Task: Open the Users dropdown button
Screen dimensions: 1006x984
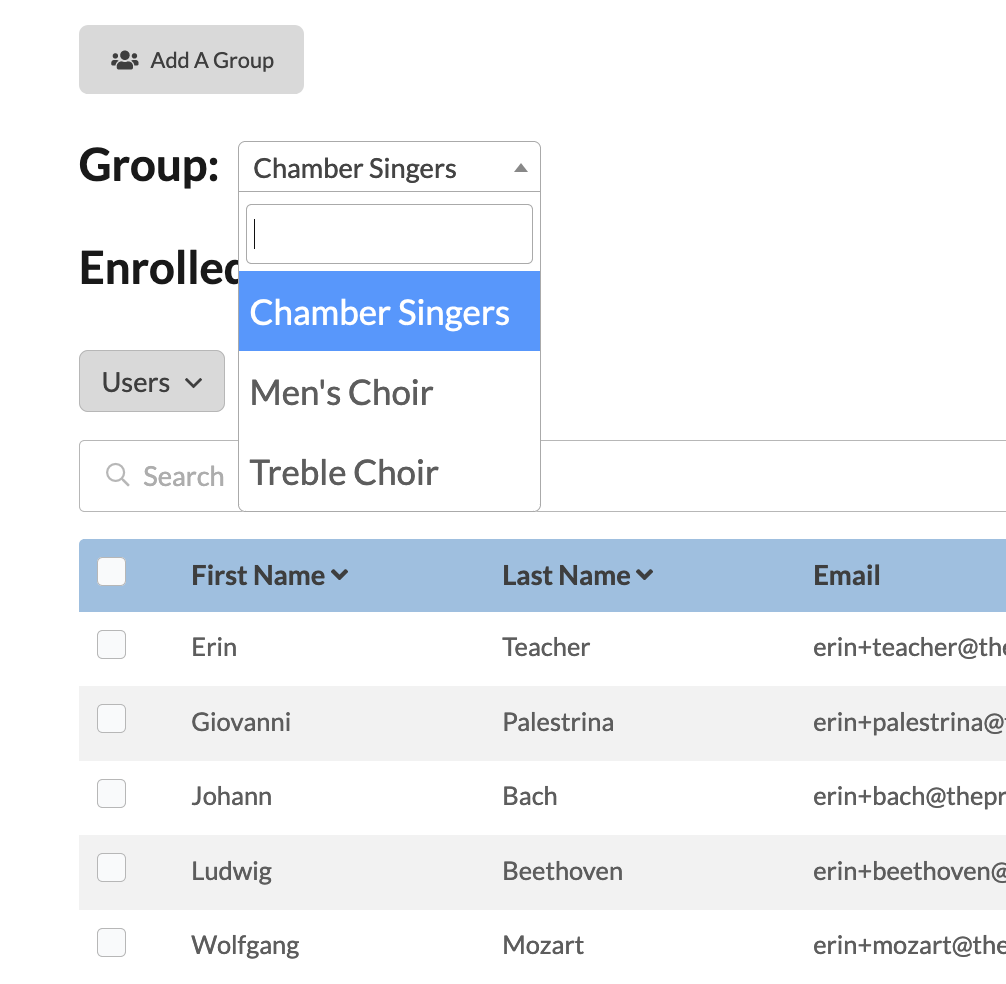Action: click(x=152, y=381)
